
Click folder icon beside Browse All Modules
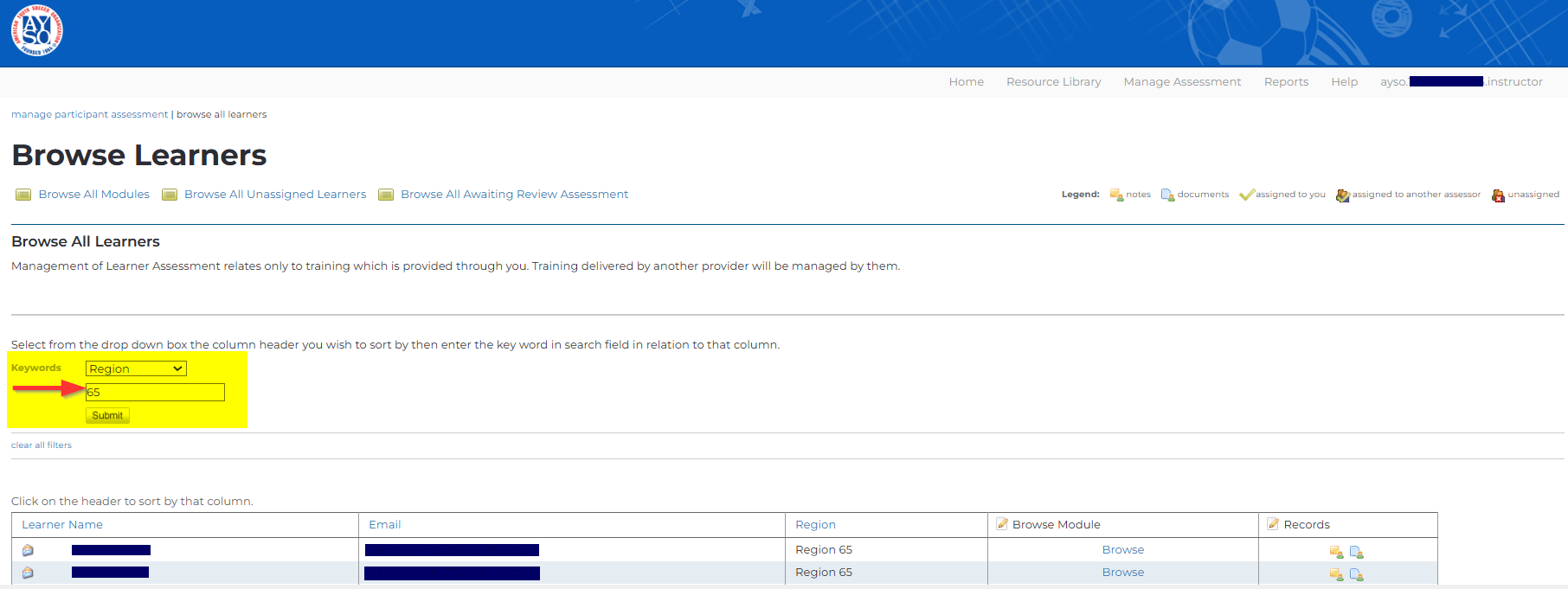tap(23, 195)
